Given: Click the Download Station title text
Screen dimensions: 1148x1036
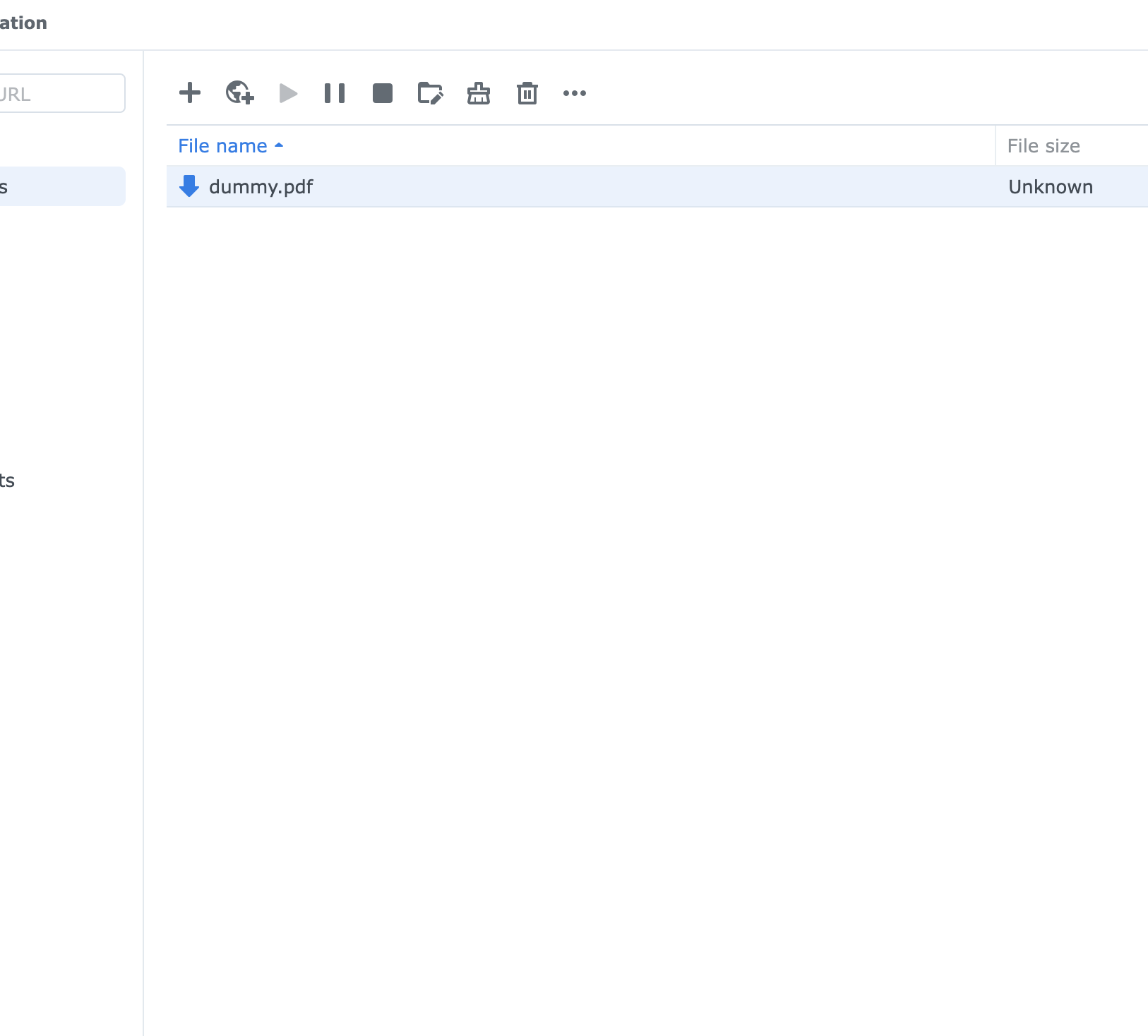Looking at the screenshot, I should [23, 22].
